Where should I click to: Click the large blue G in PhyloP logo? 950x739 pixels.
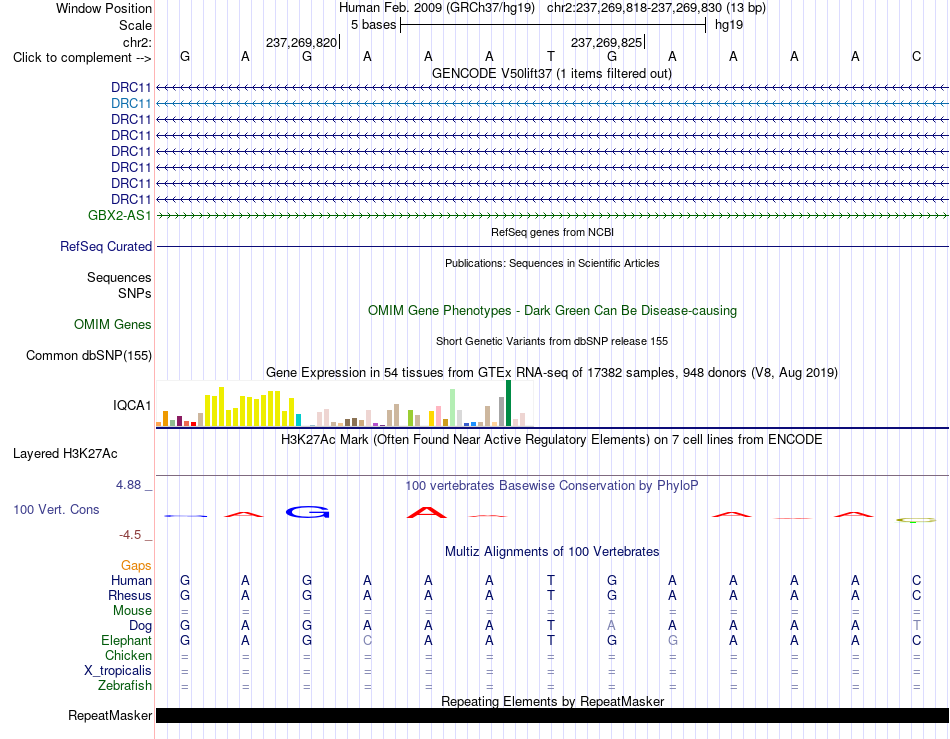(x=308, y=512)
